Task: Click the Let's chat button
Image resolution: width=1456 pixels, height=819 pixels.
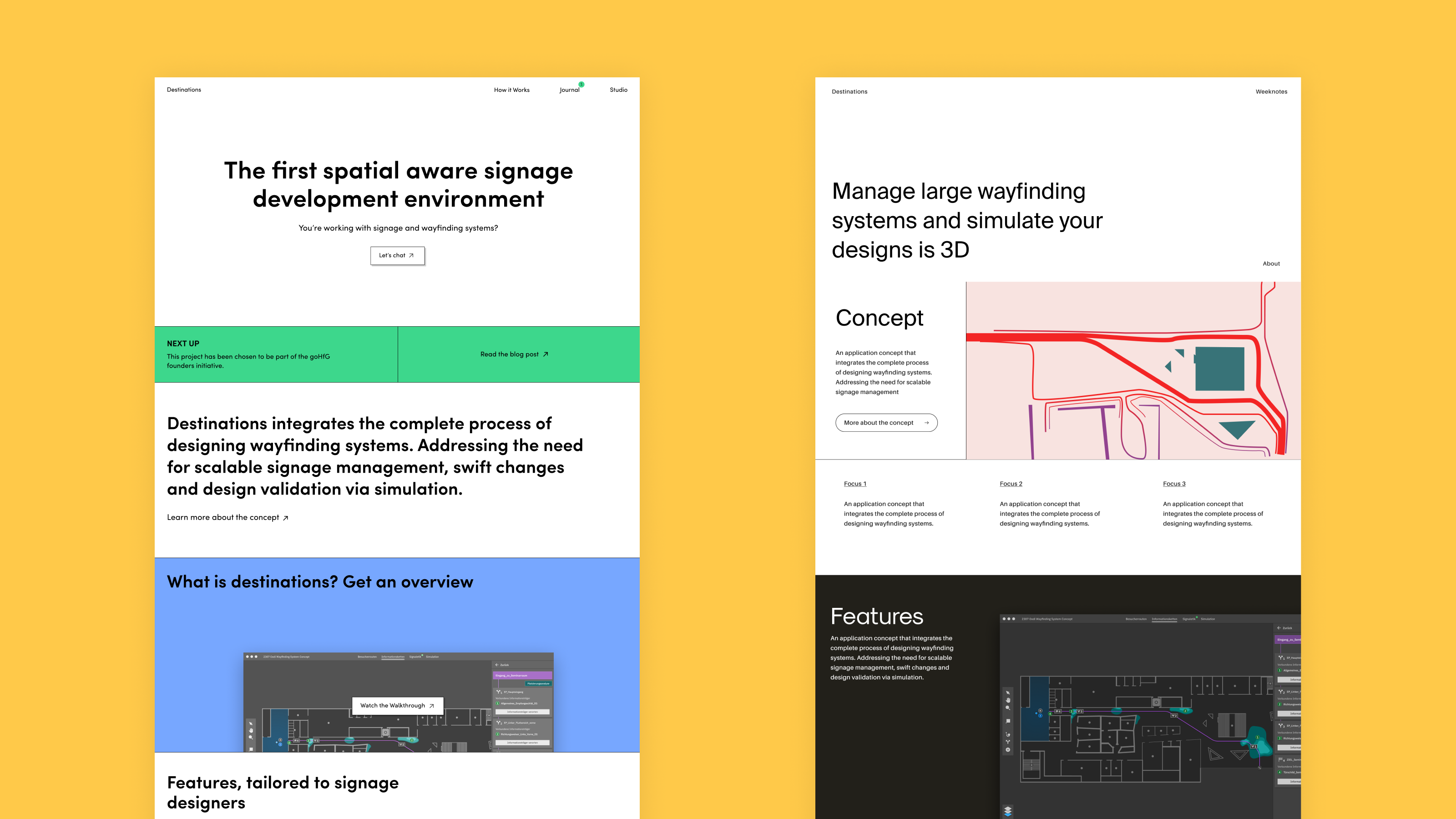Action: pos(397,255)
